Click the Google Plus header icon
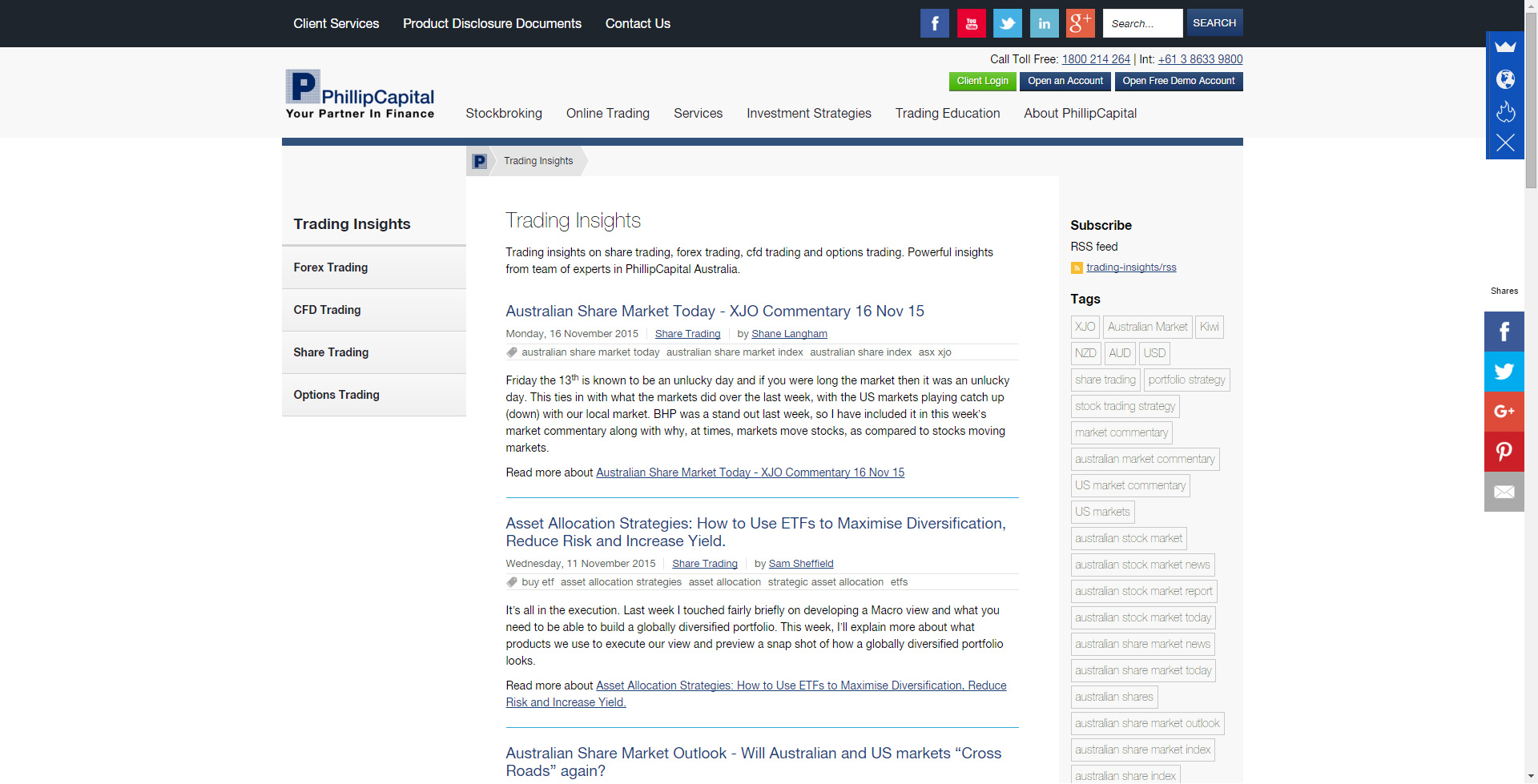Screen dimensions: 1538x784 click(1080, 23)
